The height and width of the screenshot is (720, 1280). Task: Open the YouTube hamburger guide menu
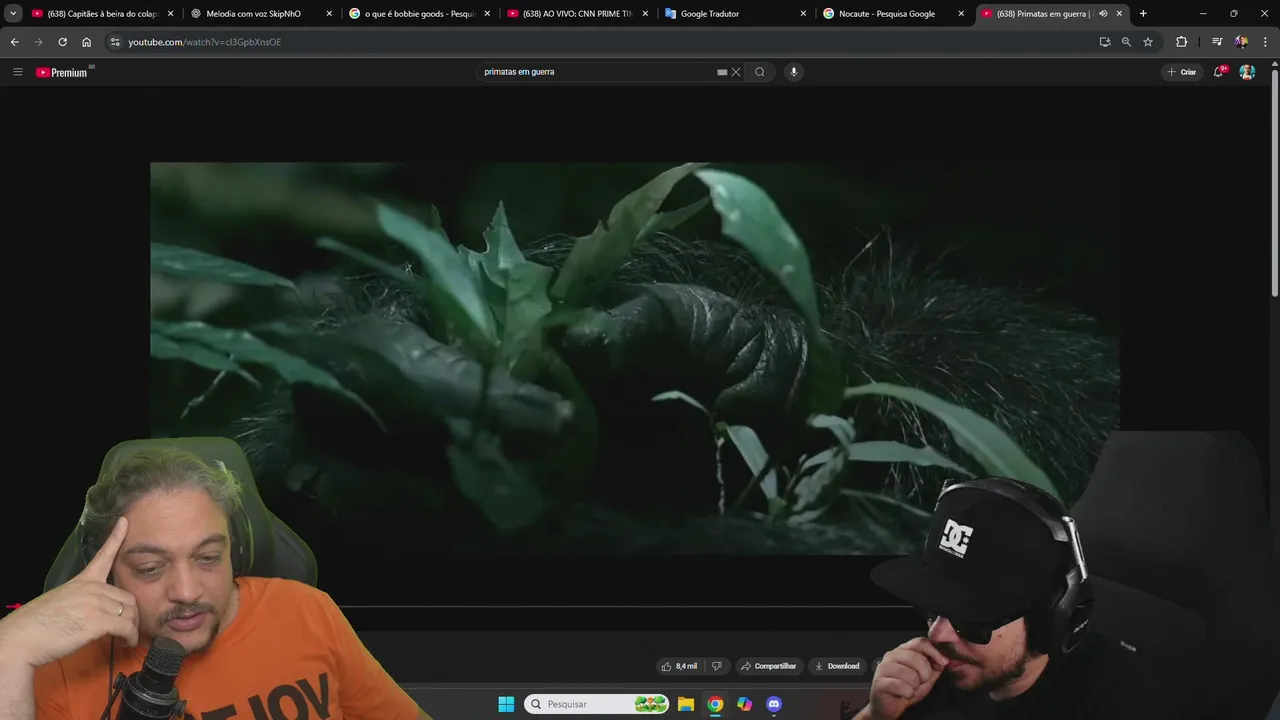click(x=17, y=72)
